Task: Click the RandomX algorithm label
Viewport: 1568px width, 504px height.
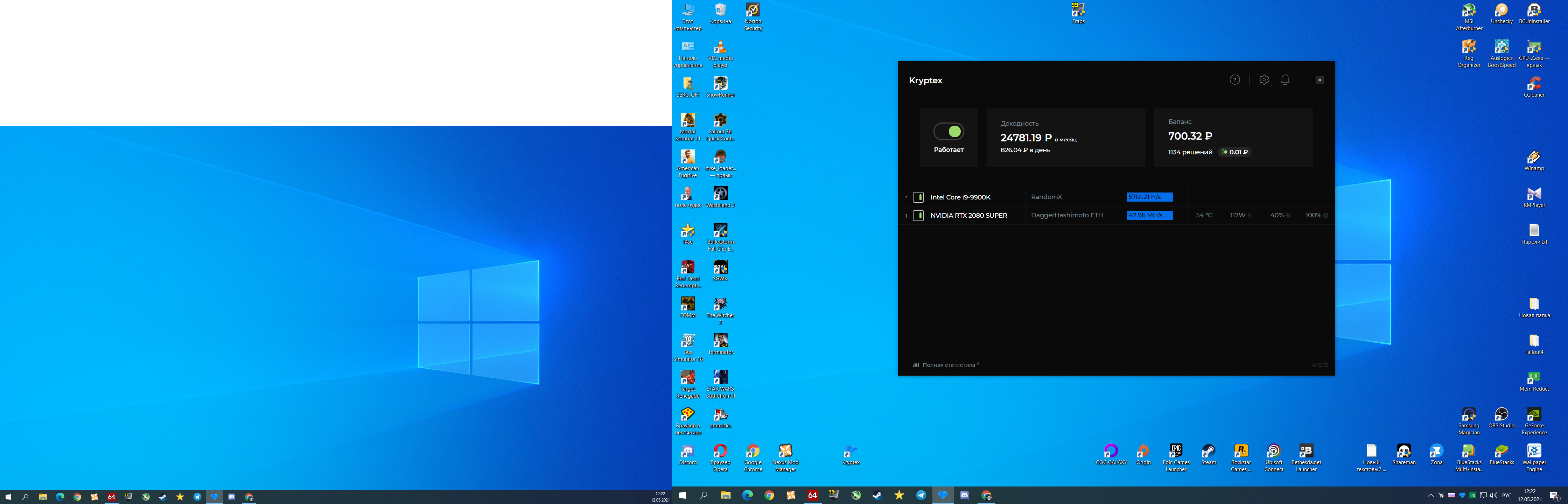Action: point(1046,197)
